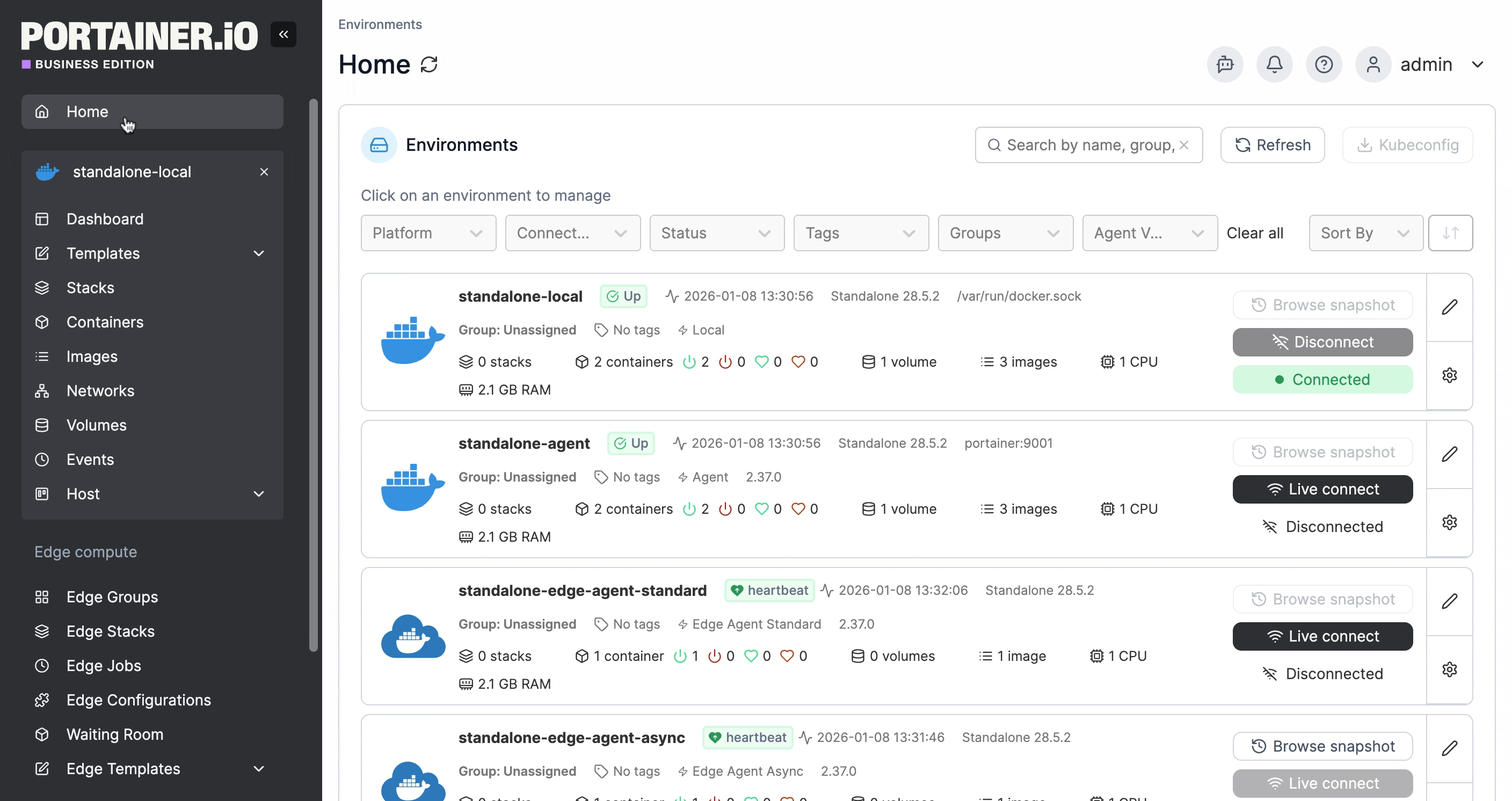Edit standalone-local with the pencil icon
Screen dimensions: 1512x801
(x=1449, y=307)
